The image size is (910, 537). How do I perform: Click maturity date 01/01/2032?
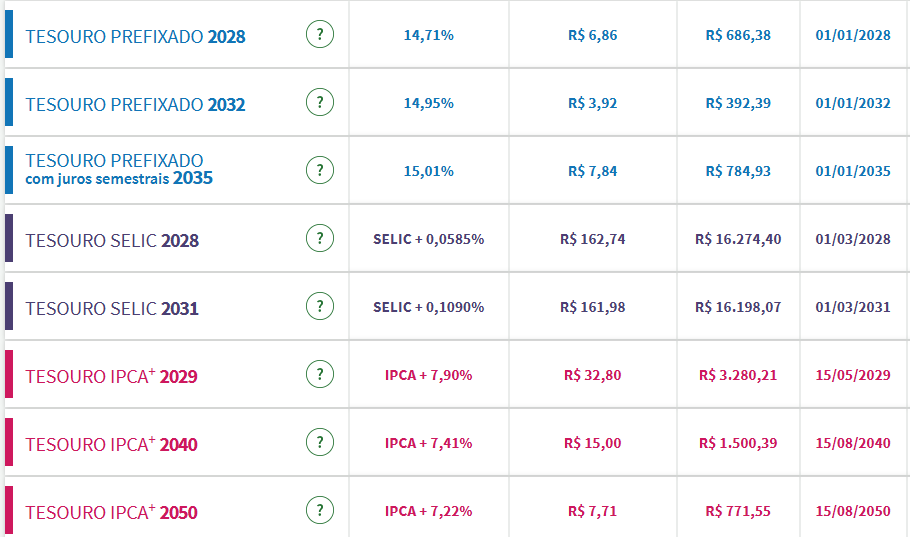click(853, 103)
